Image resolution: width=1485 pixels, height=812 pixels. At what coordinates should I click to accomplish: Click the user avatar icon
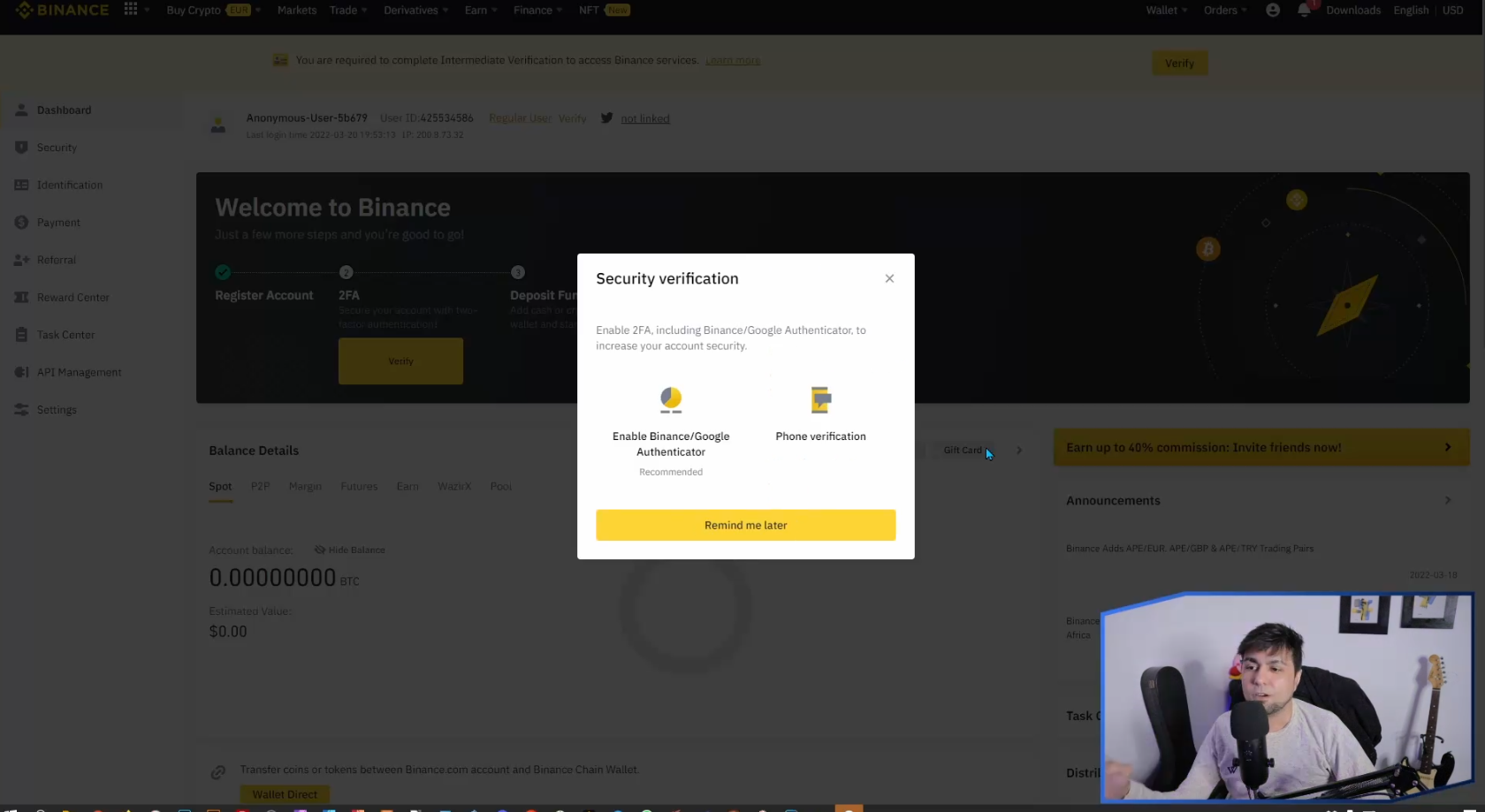click(x=218, y=125)
